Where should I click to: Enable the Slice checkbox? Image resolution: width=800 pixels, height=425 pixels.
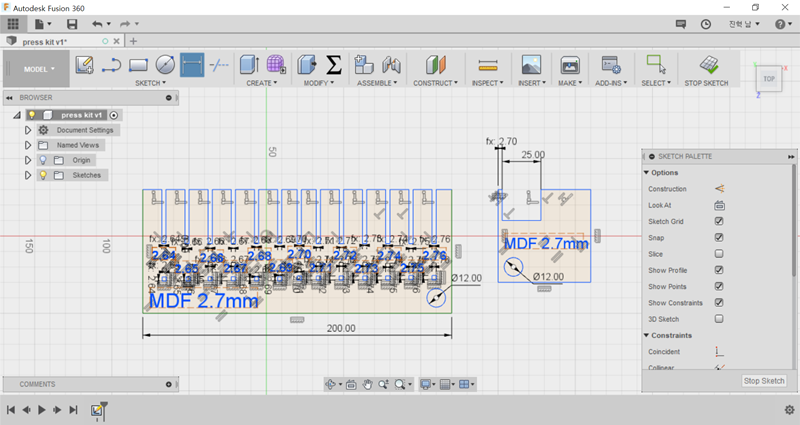tap(719, 254)
